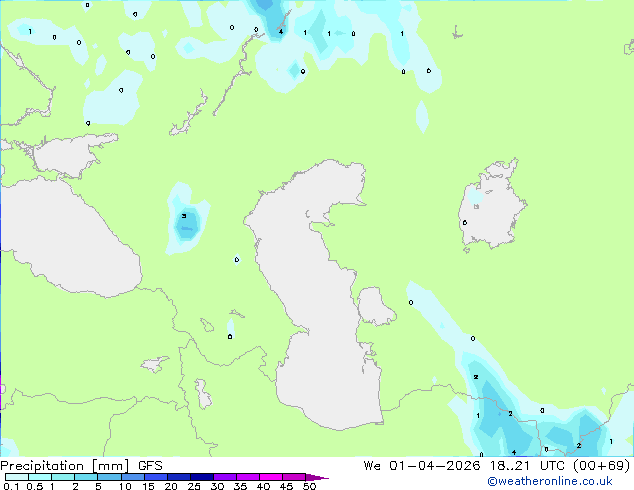634x490 pixels.
Task: Click the 1 to 2 mm legend swatch
Action: (x=63, y=477)
